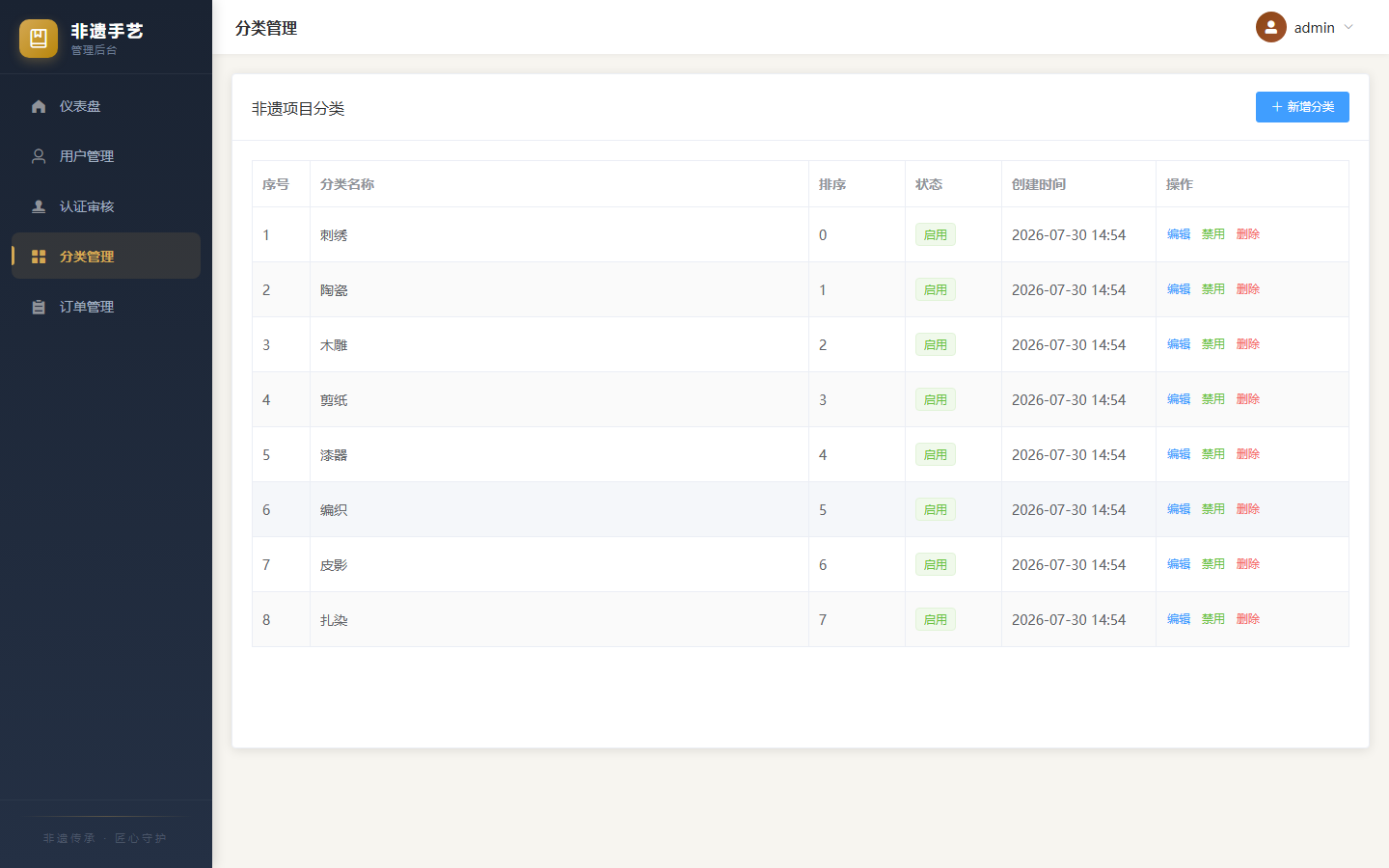The width and height of the screenshot is (1389, 868).
Task: Delete the 漆器 category
Action: tap(1248, 454)
